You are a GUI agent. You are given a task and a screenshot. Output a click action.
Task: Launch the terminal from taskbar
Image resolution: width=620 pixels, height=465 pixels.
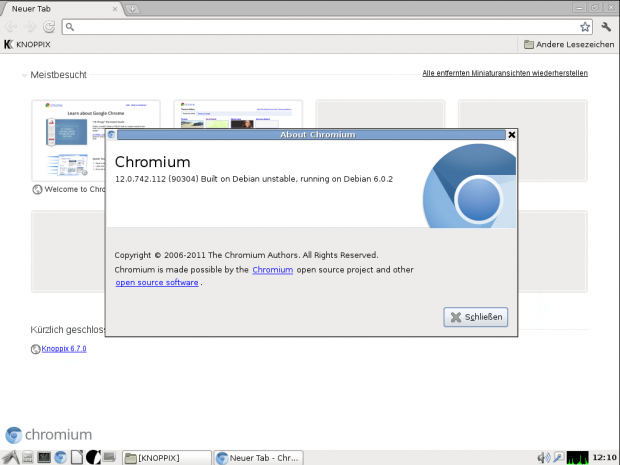[x=43, y=457]
